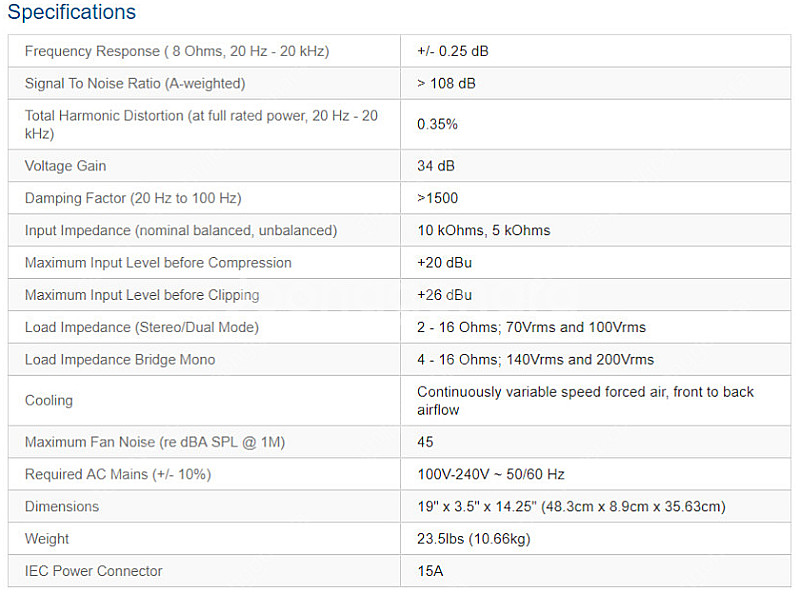Click the >1500 damping value
800x593 pixels.
point(437,199)
